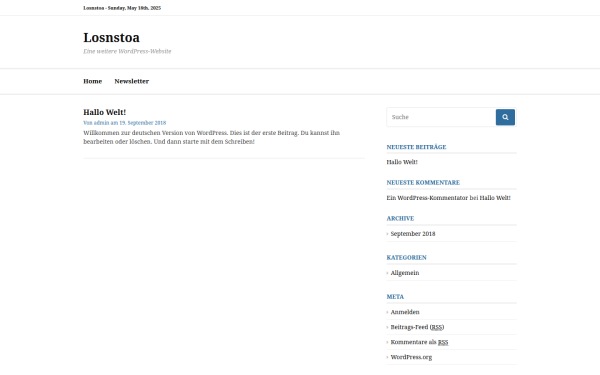Open Hallo Welt! link in Neueste Kommentare

pos(495,198)
